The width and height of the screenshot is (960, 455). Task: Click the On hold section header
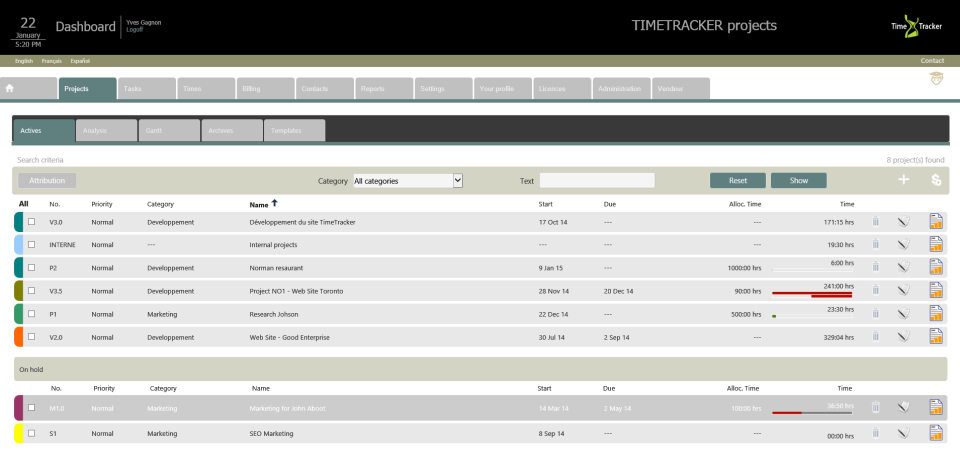tap(480, 369)
